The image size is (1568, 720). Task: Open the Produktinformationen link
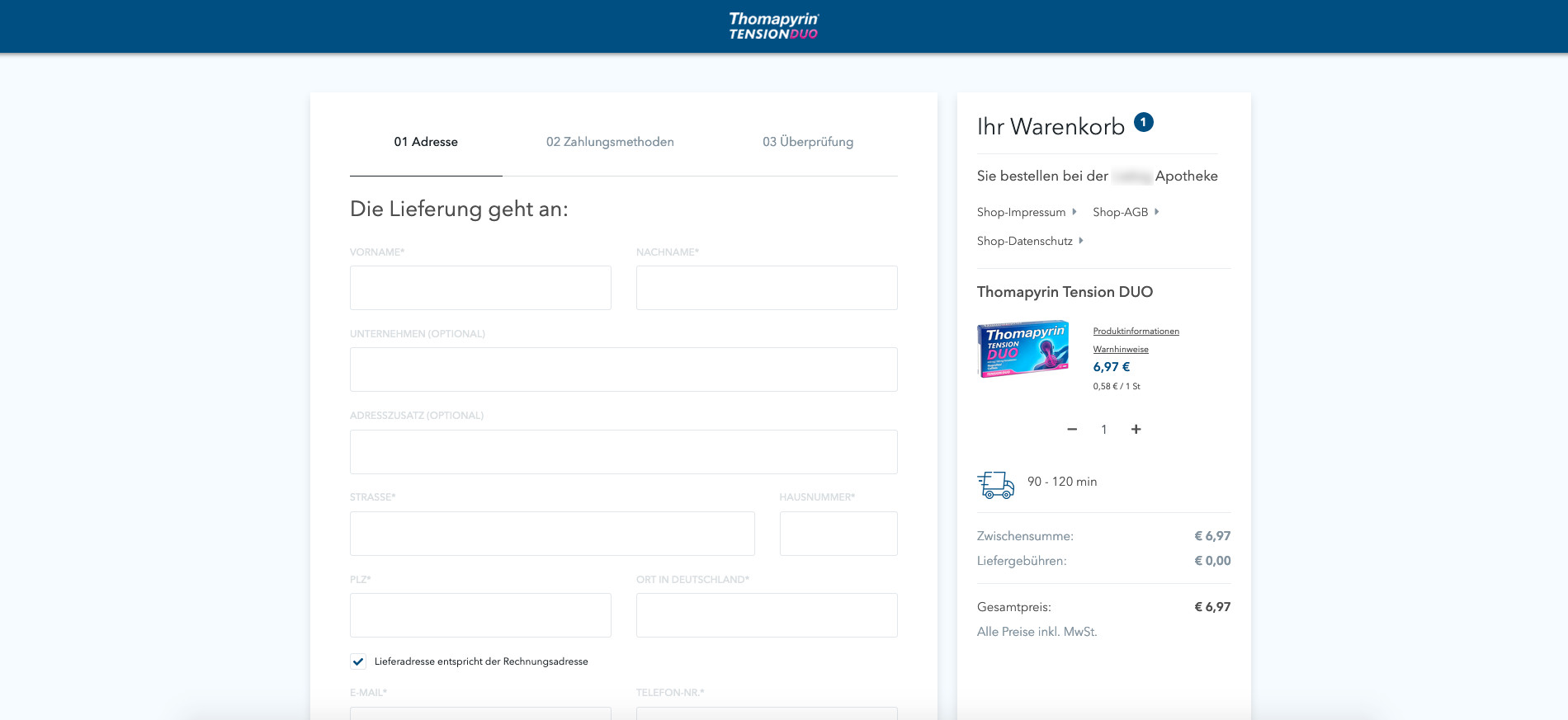[1136, 332]
